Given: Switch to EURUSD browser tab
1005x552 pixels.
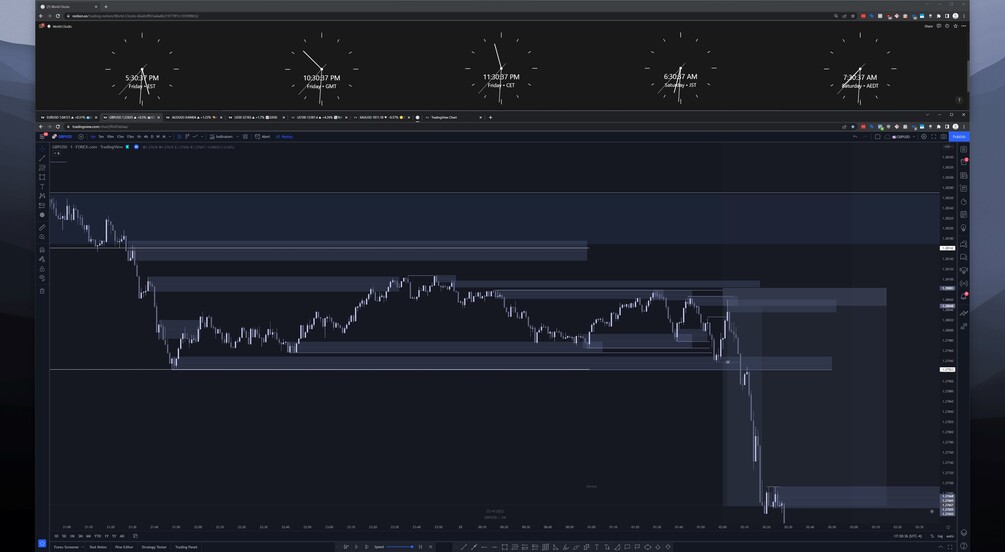Looking at the screenshot, I should pyautogui.click(x=67, y=117).
